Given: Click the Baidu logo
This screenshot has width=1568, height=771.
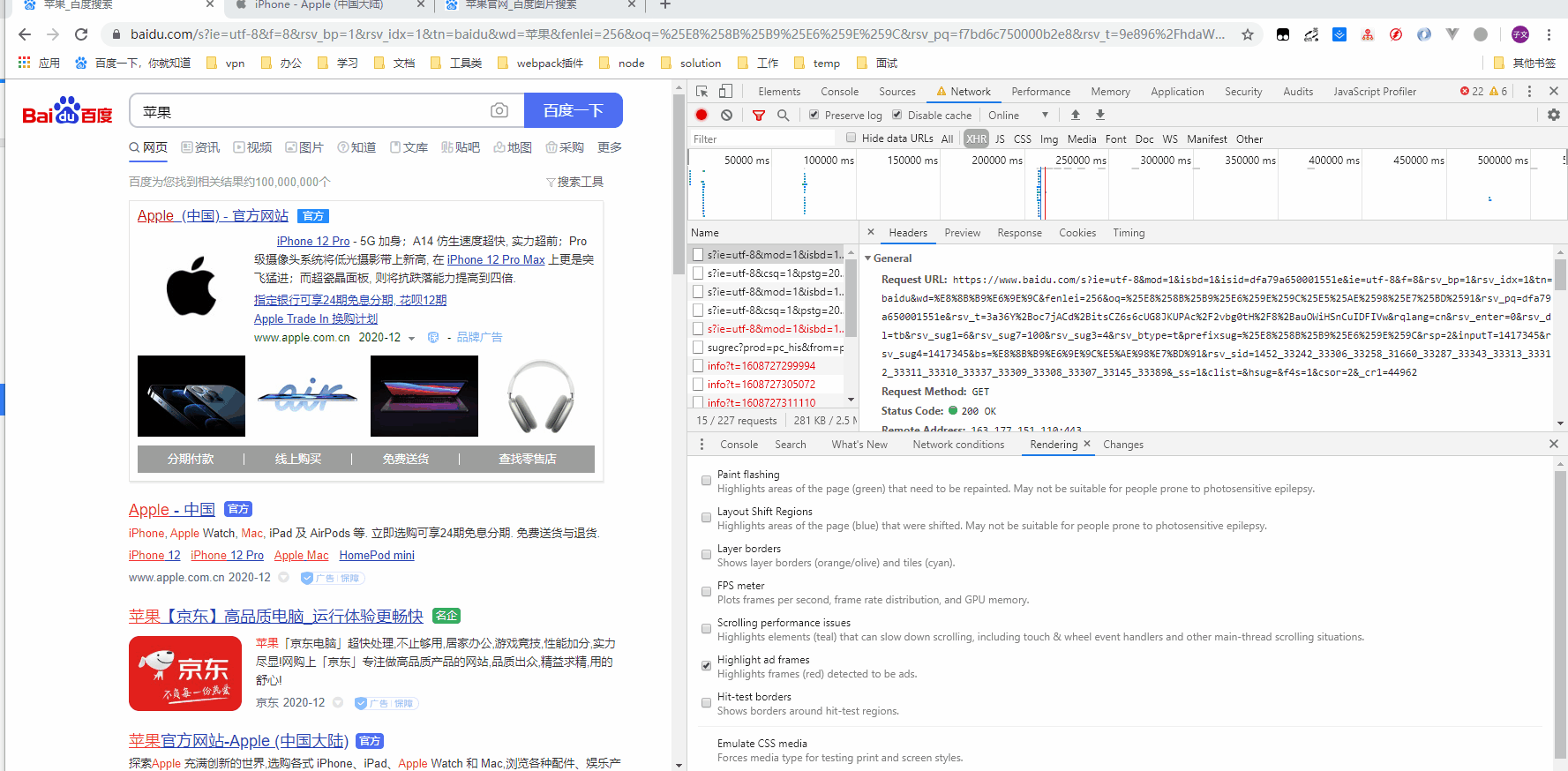Looking at the screenshot, I should (67, 110).
